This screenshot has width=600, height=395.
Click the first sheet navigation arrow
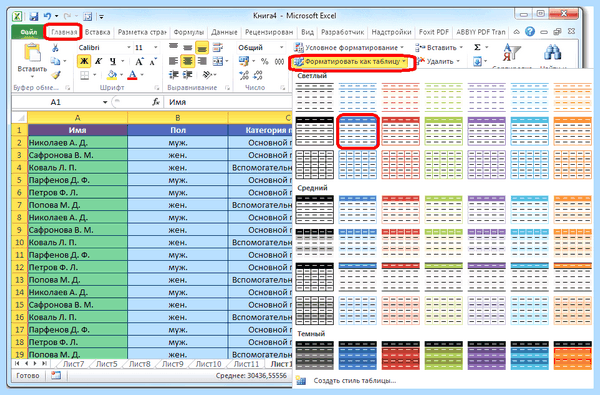[17, 363]
